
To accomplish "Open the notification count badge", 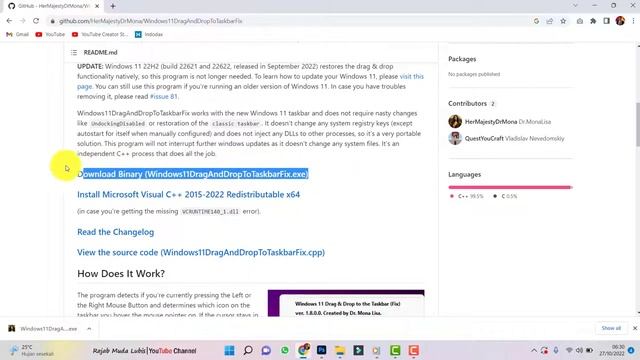I will pos(631,350).
